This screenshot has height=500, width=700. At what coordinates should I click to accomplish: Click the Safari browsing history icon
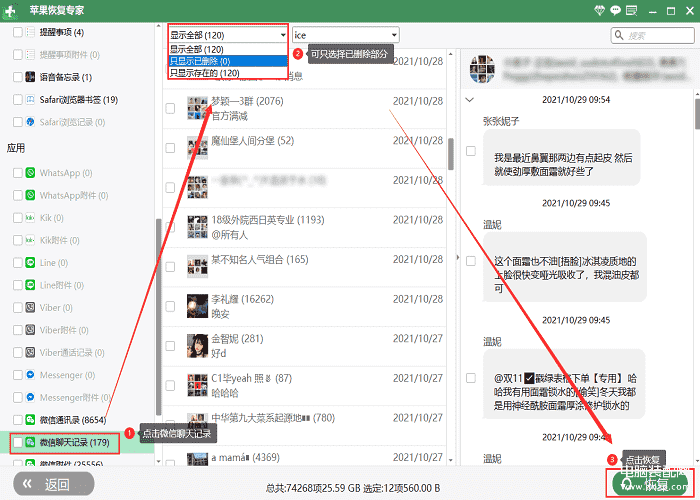pyautogui.click(x=30, y=121)
